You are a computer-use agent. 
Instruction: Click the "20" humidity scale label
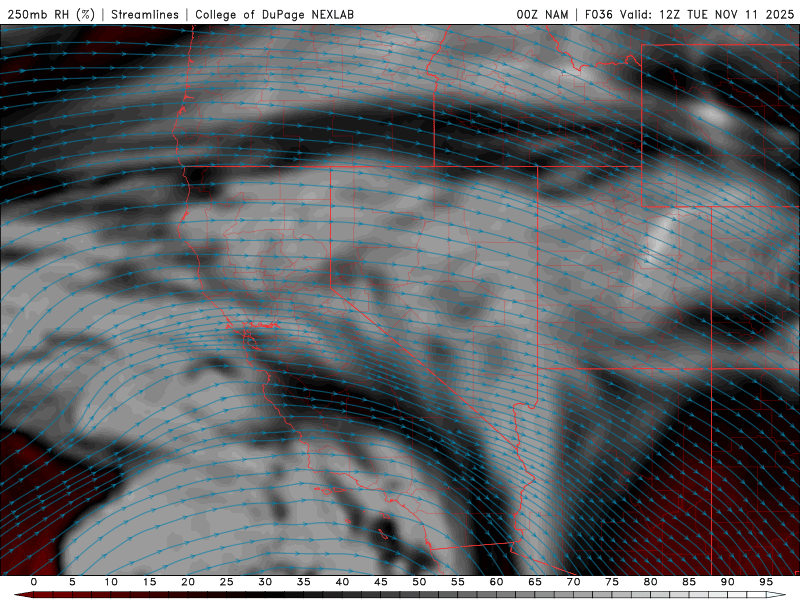[x=188, y=582]
